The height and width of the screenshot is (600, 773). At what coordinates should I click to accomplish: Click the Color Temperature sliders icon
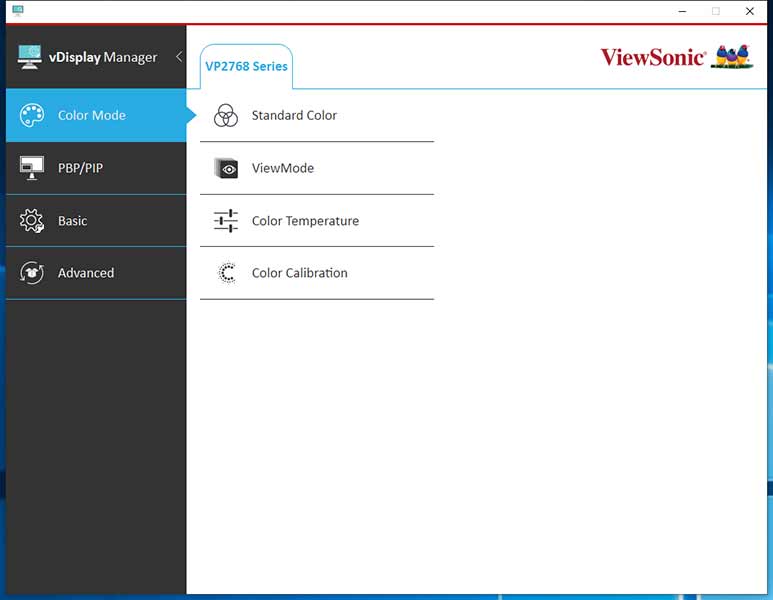click(226, 221)
